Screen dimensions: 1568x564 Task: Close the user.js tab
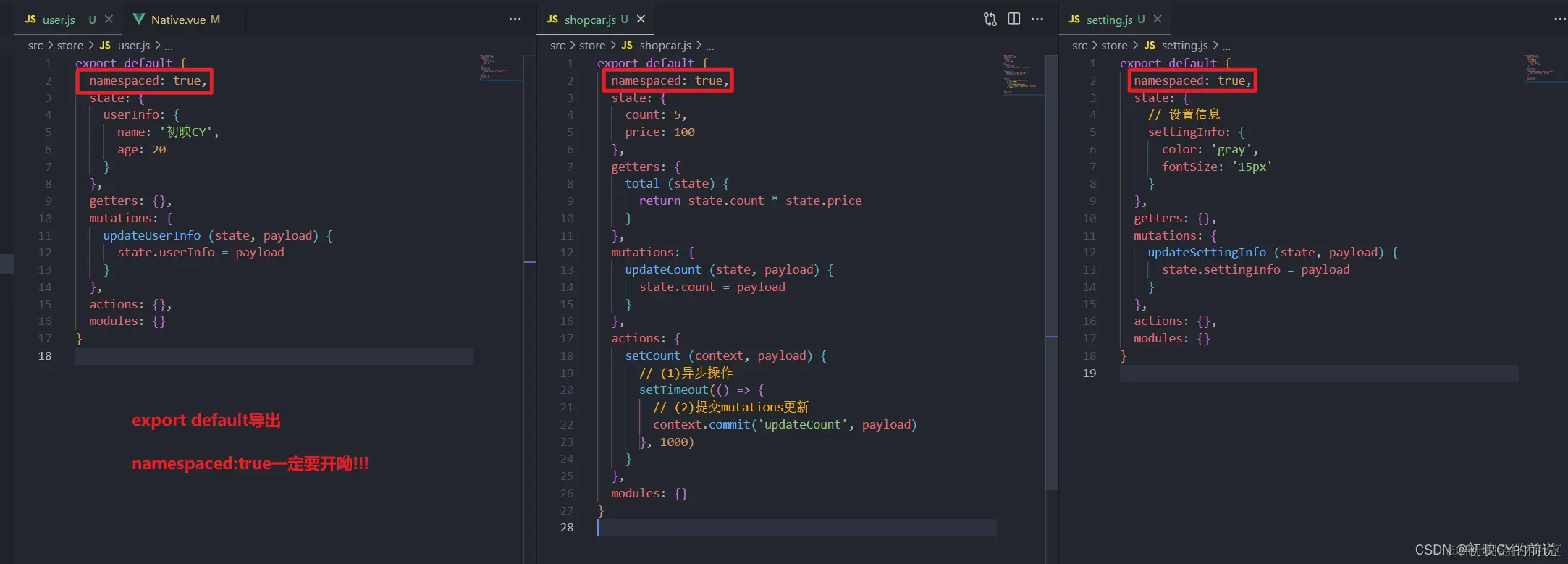(109, 20)
